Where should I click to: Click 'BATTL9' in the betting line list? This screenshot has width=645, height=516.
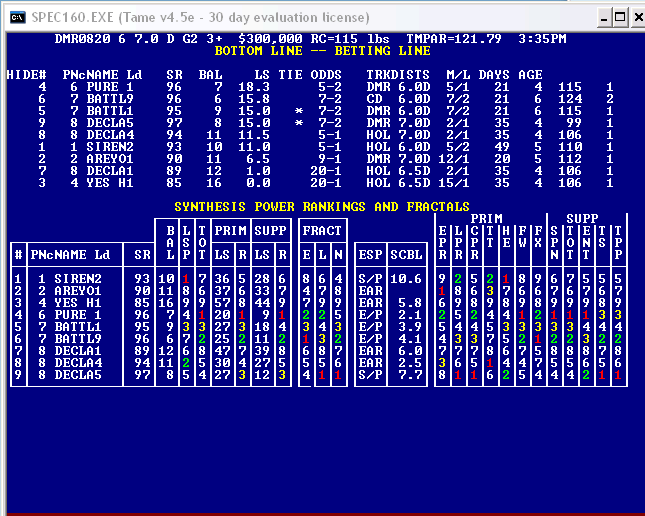pyautogui.click(x=110, y=99)
